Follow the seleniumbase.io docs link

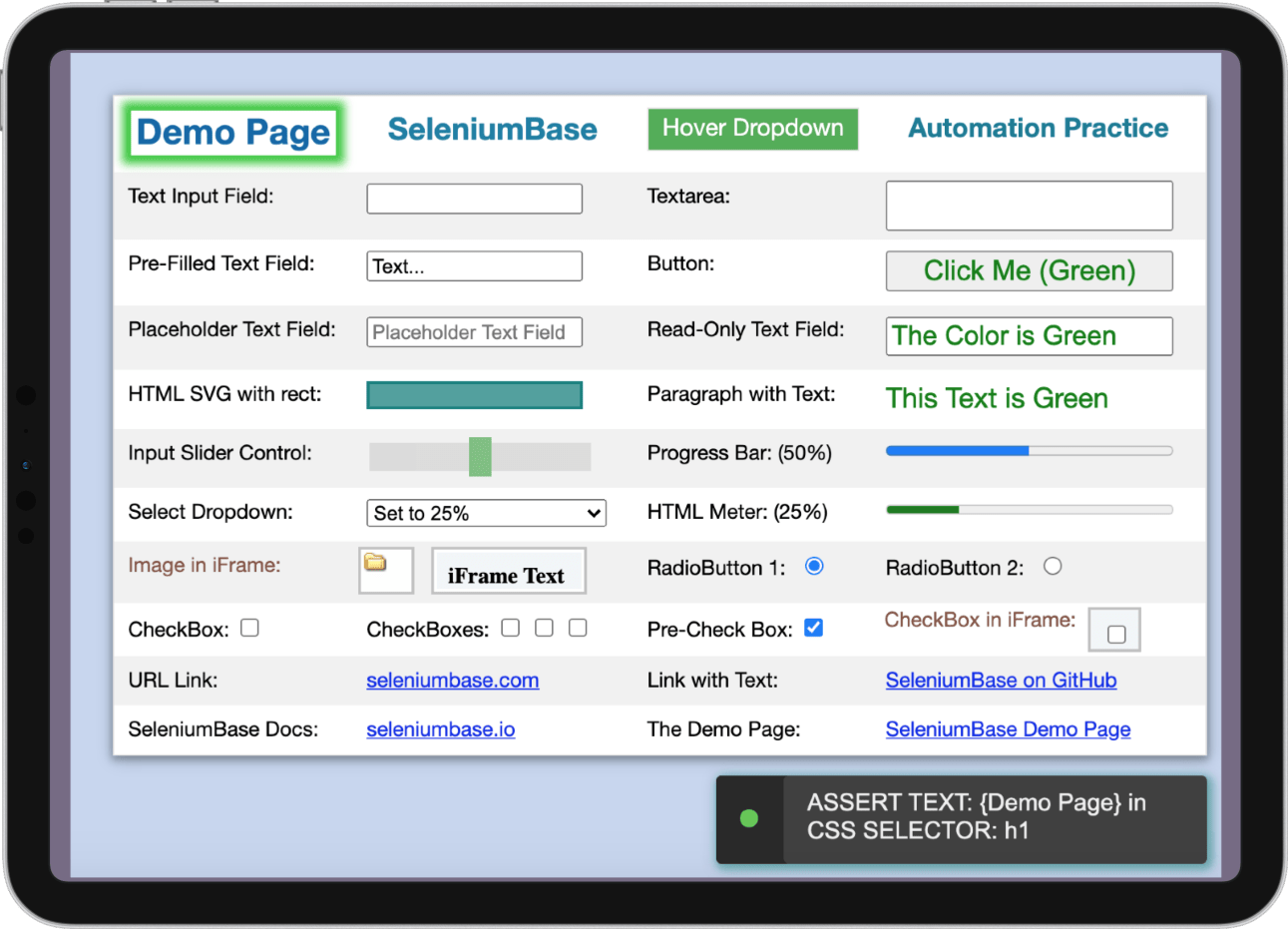point(441,729)
